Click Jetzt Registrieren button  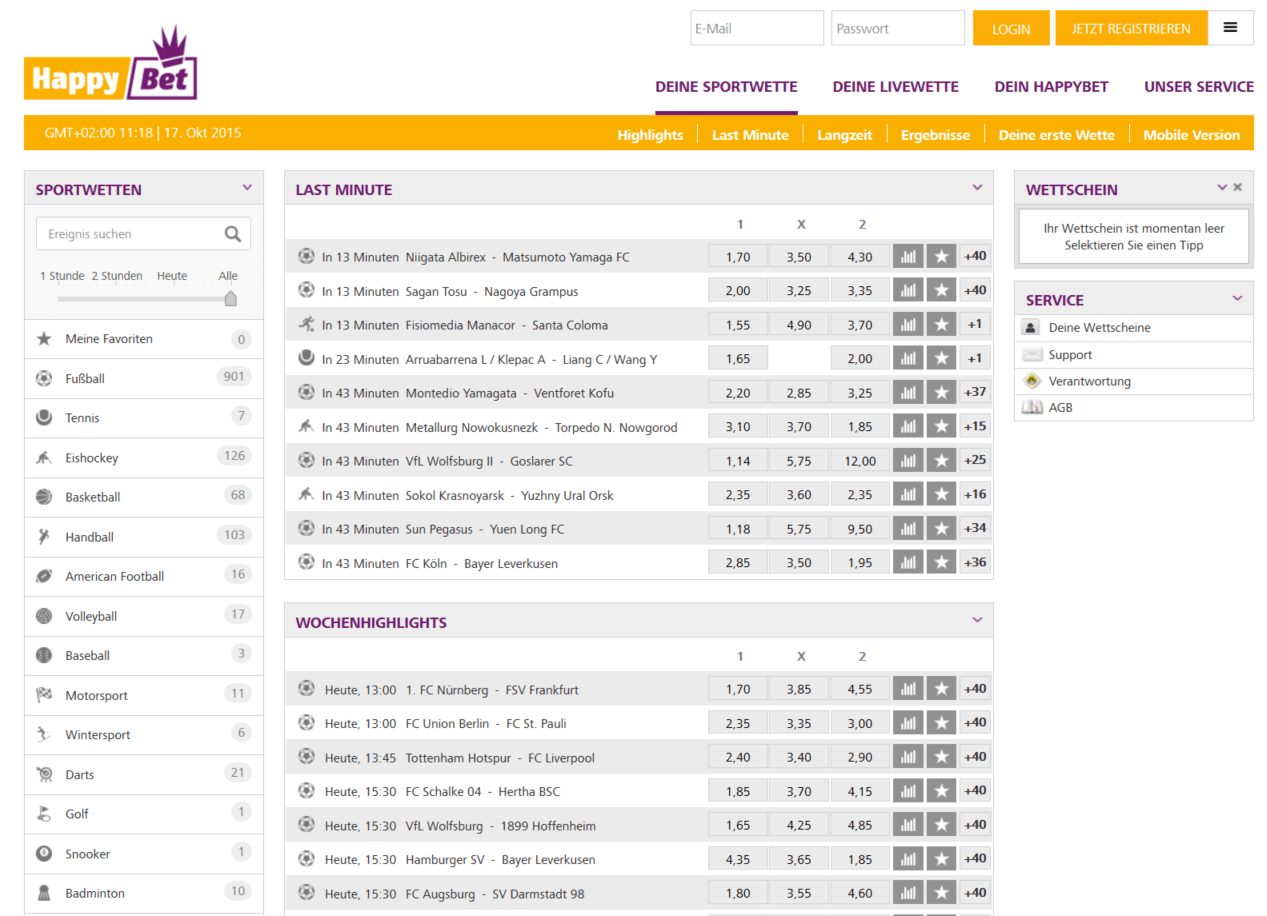[1131, 28]
